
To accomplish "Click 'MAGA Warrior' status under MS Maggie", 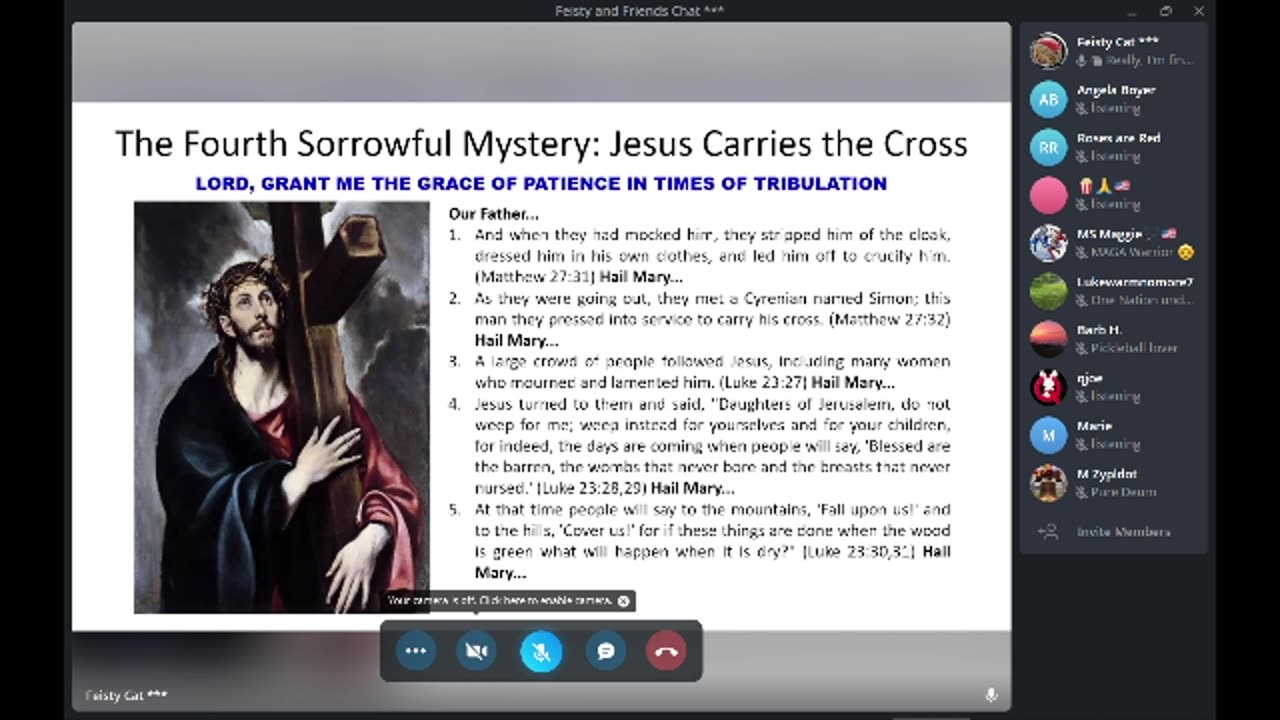I will click(1134, 252).
